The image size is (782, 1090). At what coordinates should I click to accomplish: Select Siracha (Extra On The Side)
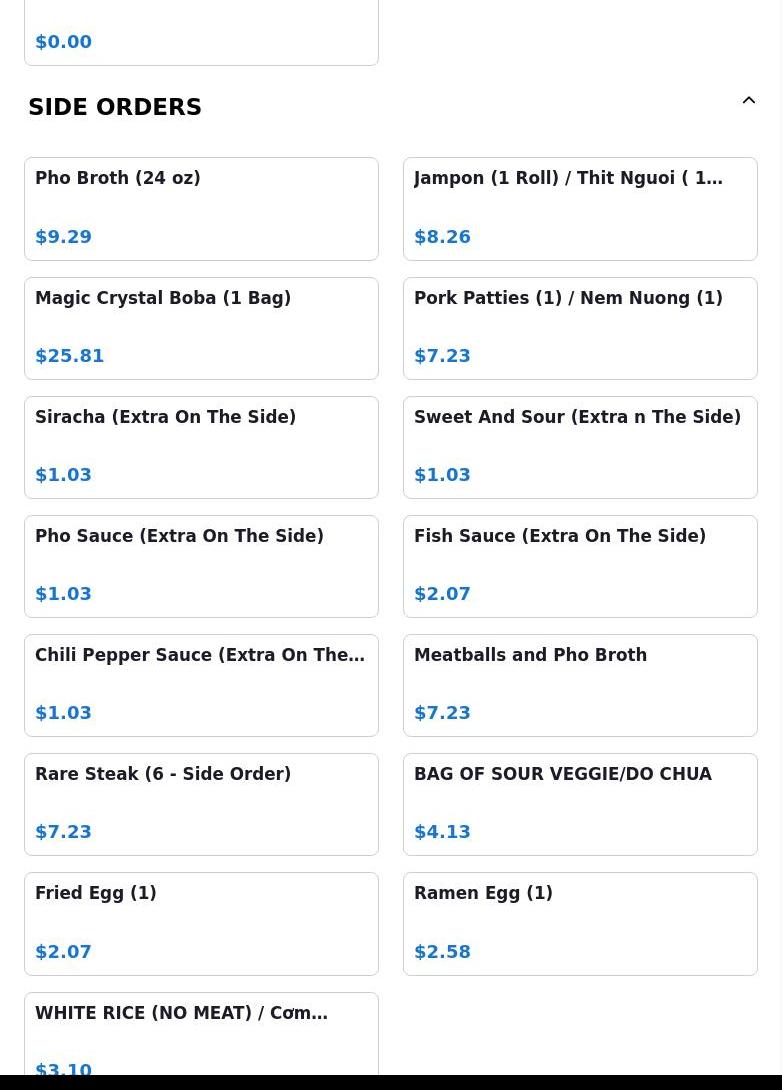click(201, 447)
